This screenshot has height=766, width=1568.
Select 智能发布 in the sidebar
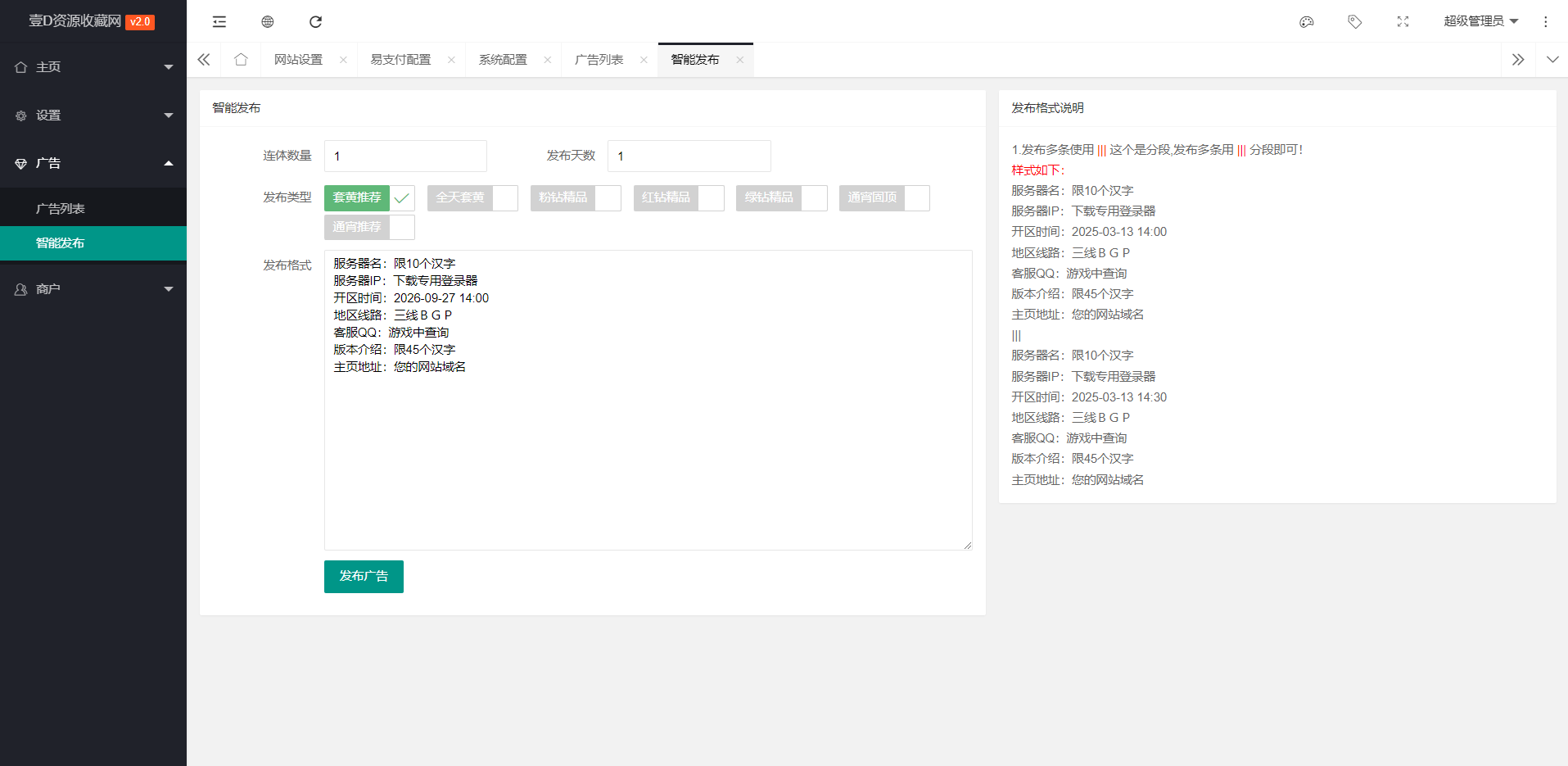[93, 243]
